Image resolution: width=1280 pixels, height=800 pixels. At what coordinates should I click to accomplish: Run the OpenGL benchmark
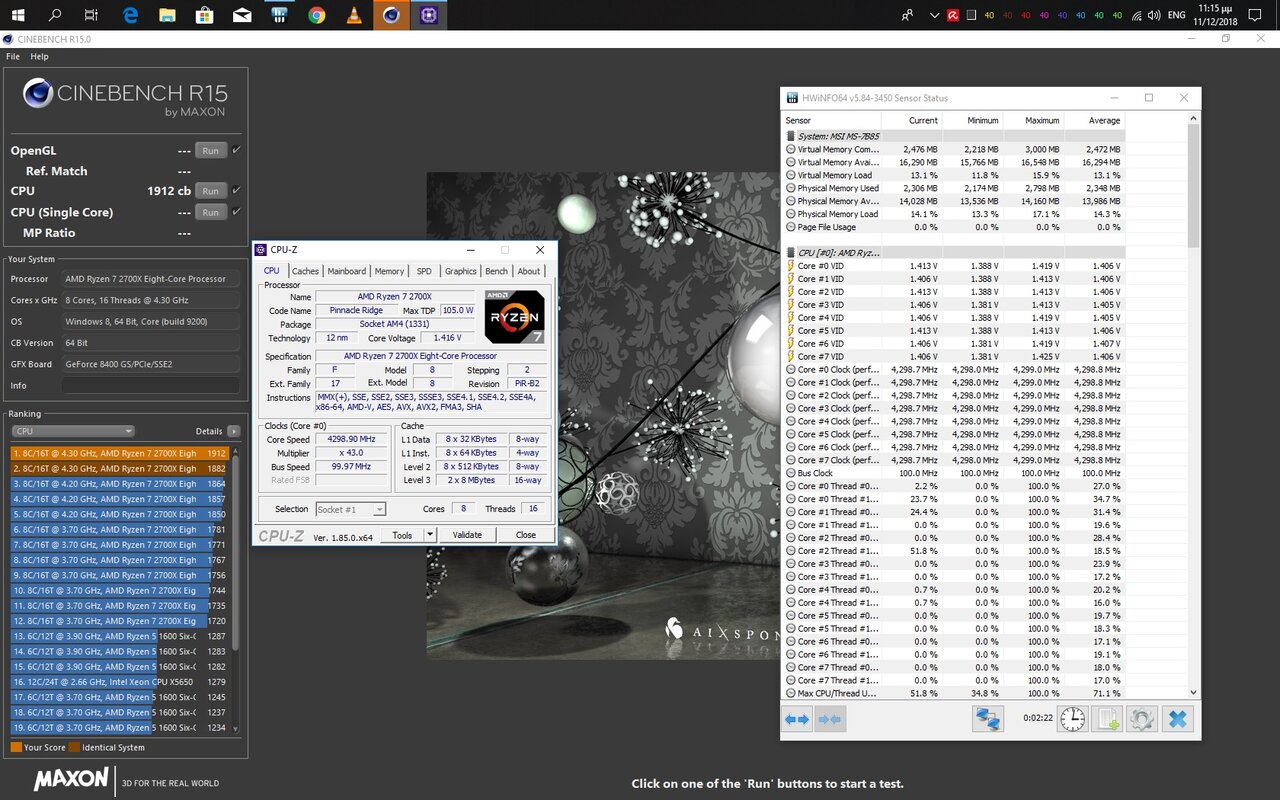click(210, 151)
